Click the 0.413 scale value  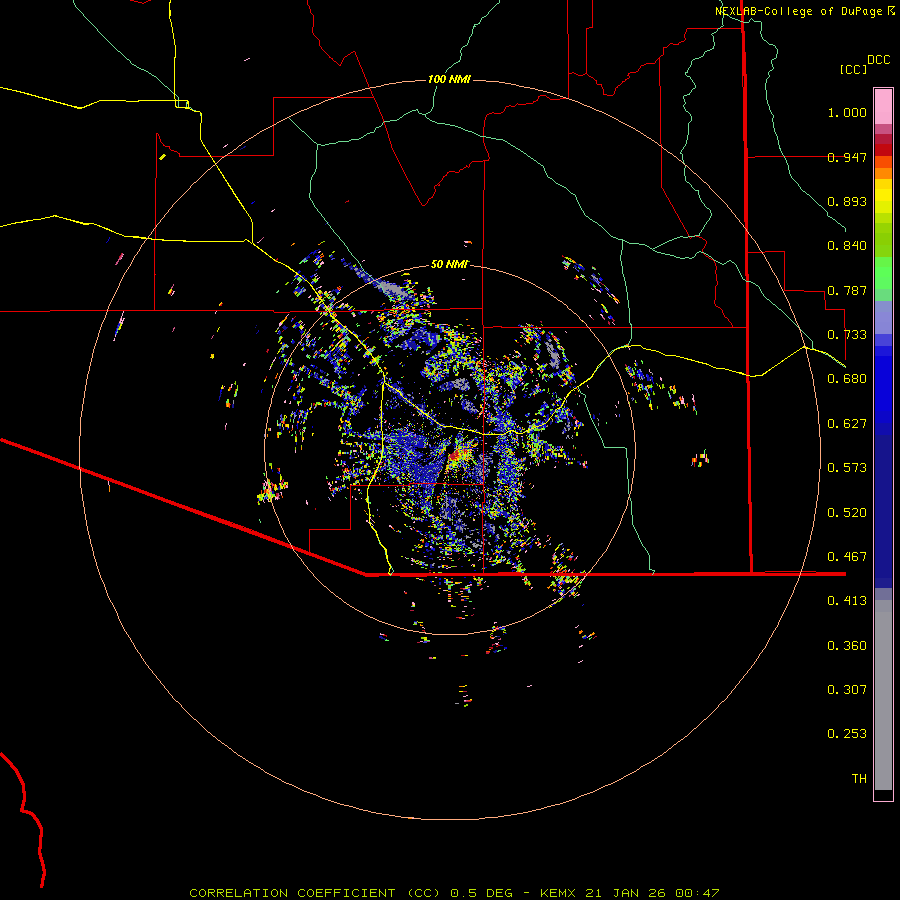tap(847, 601)
